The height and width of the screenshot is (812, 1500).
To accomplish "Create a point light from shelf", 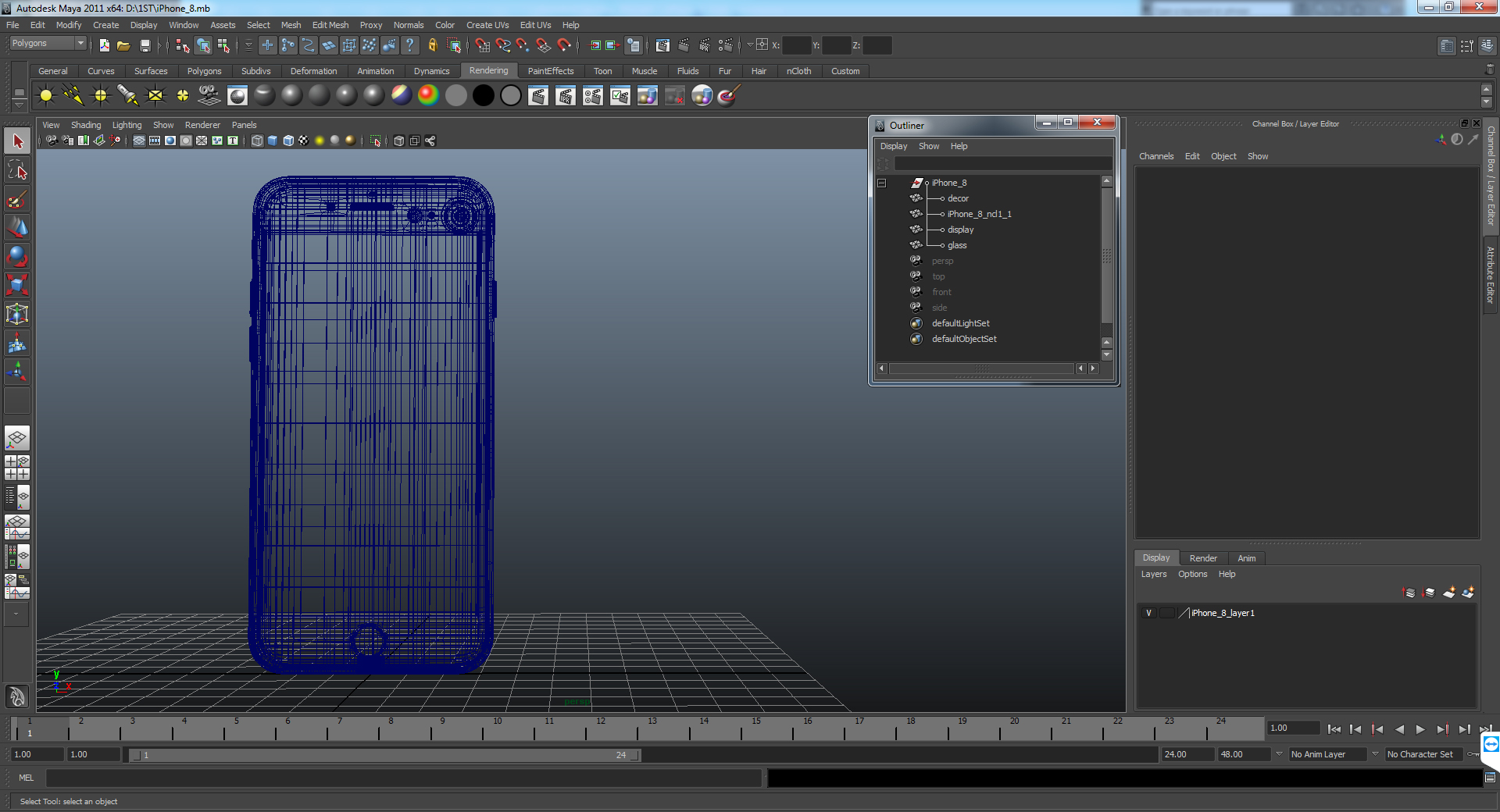I will coord(101,96).
